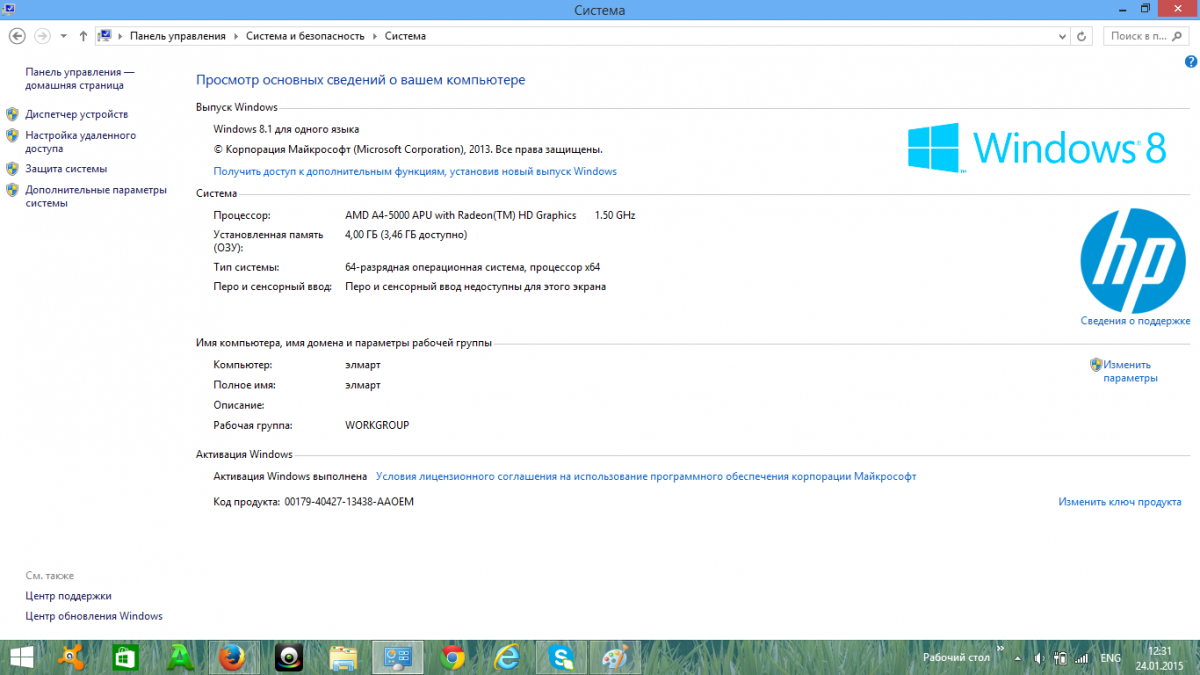The image size is (1200, 675).
Task: Click Изменить ключ продукта
Action: (1120, 502)
